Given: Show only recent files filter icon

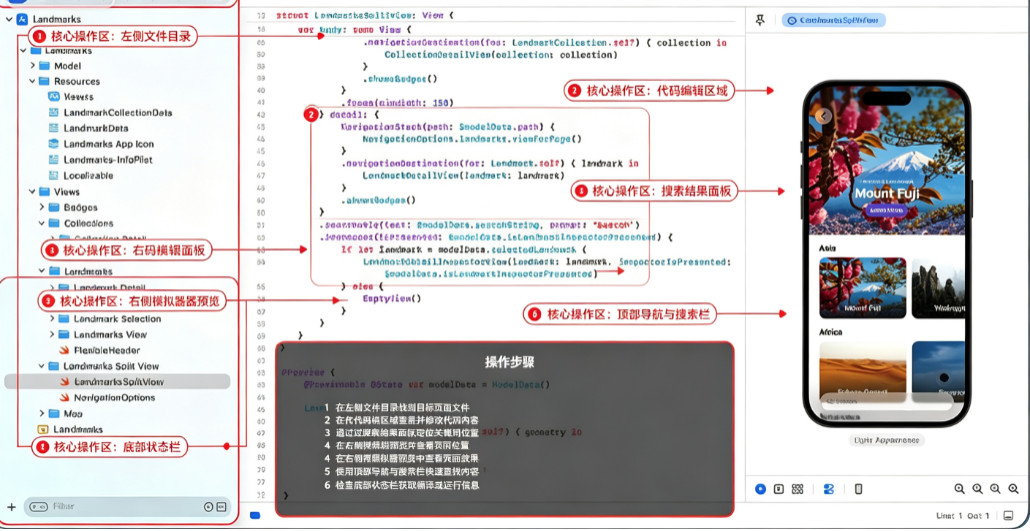Looking at the screenshot, I should click(209, 507).
